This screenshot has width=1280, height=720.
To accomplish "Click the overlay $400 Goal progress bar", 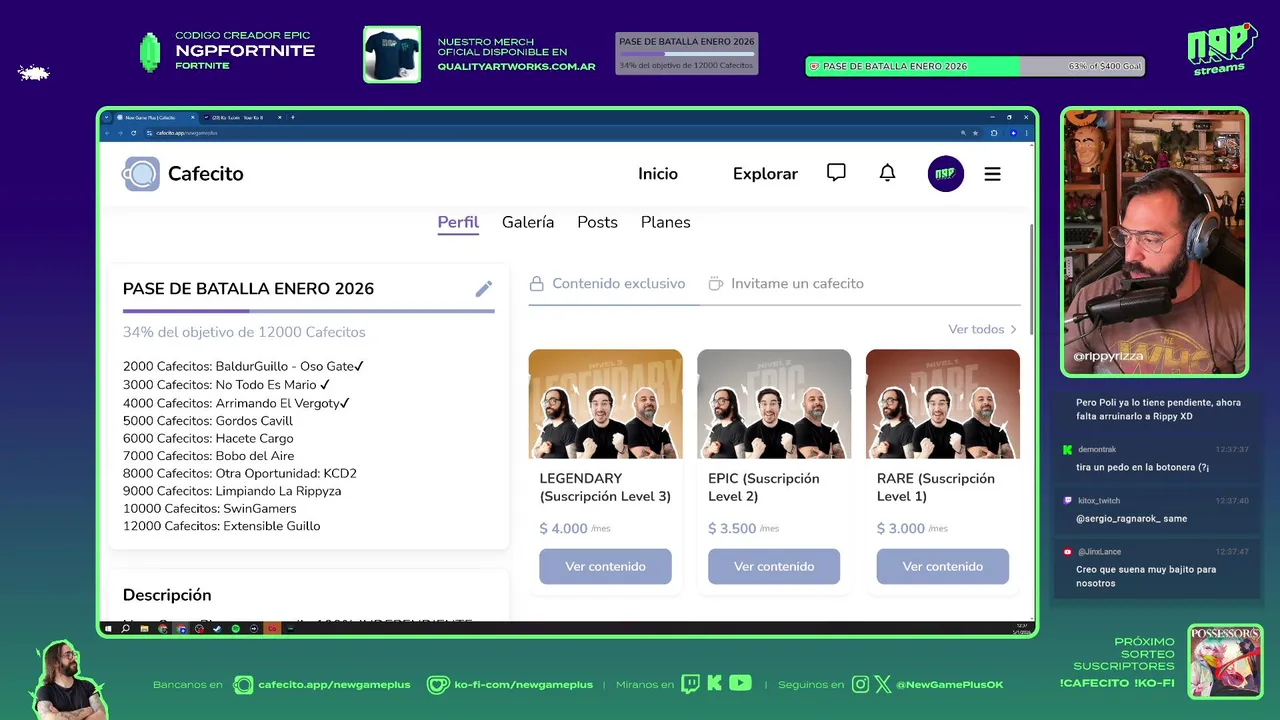I will point(975,66).
